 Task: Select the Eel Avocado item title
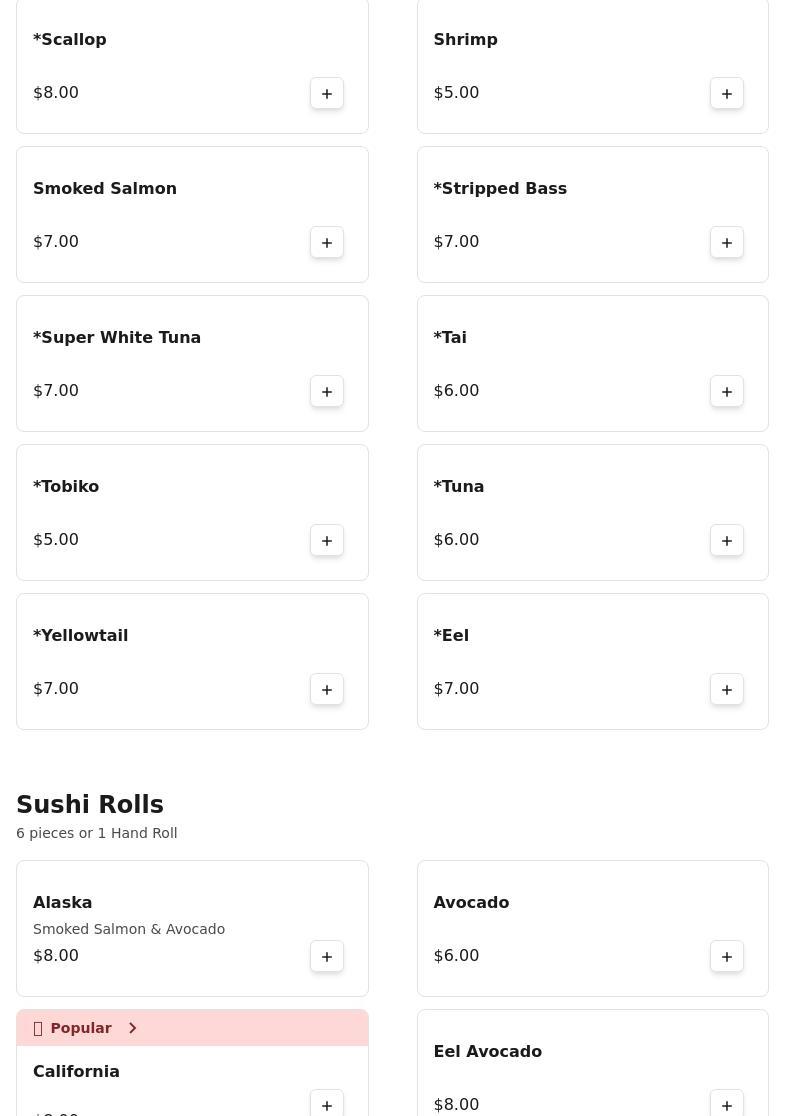point(488,1051)
